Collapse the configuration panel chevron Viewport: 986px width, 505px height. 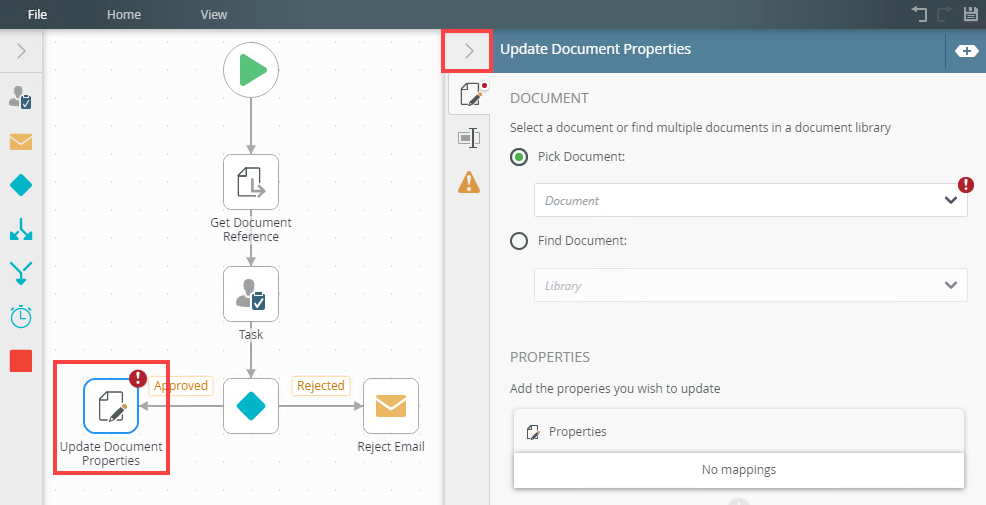point(468,51)
